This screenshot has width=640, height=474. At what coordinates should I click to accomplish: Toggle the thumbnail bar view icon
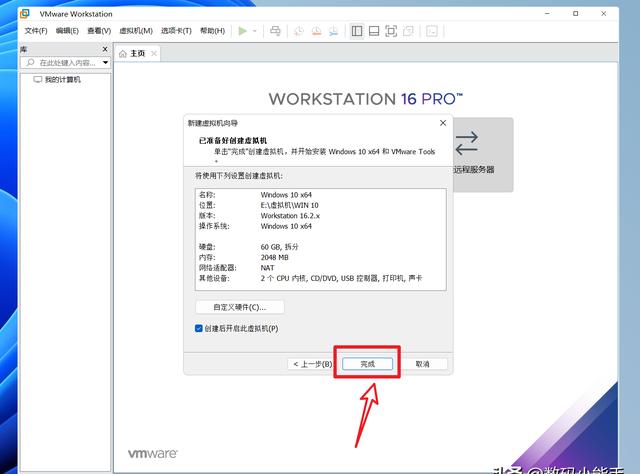coord(374,31)
